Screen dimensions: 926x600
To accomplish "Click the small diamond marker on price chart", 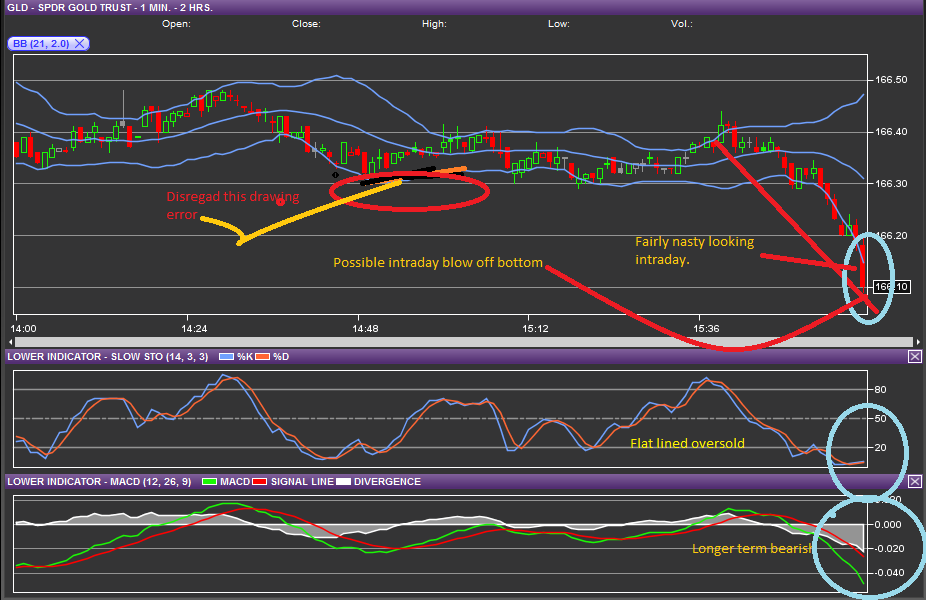I will [334, 174].
